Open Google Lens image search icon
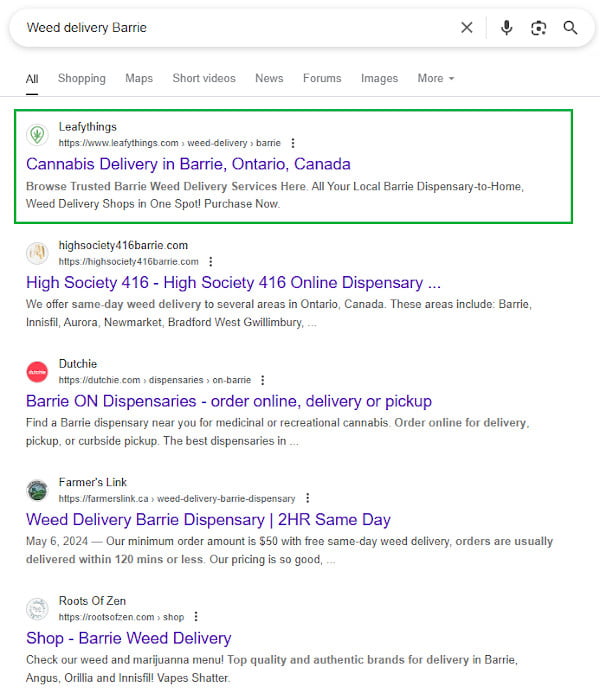 coord(539,28)
